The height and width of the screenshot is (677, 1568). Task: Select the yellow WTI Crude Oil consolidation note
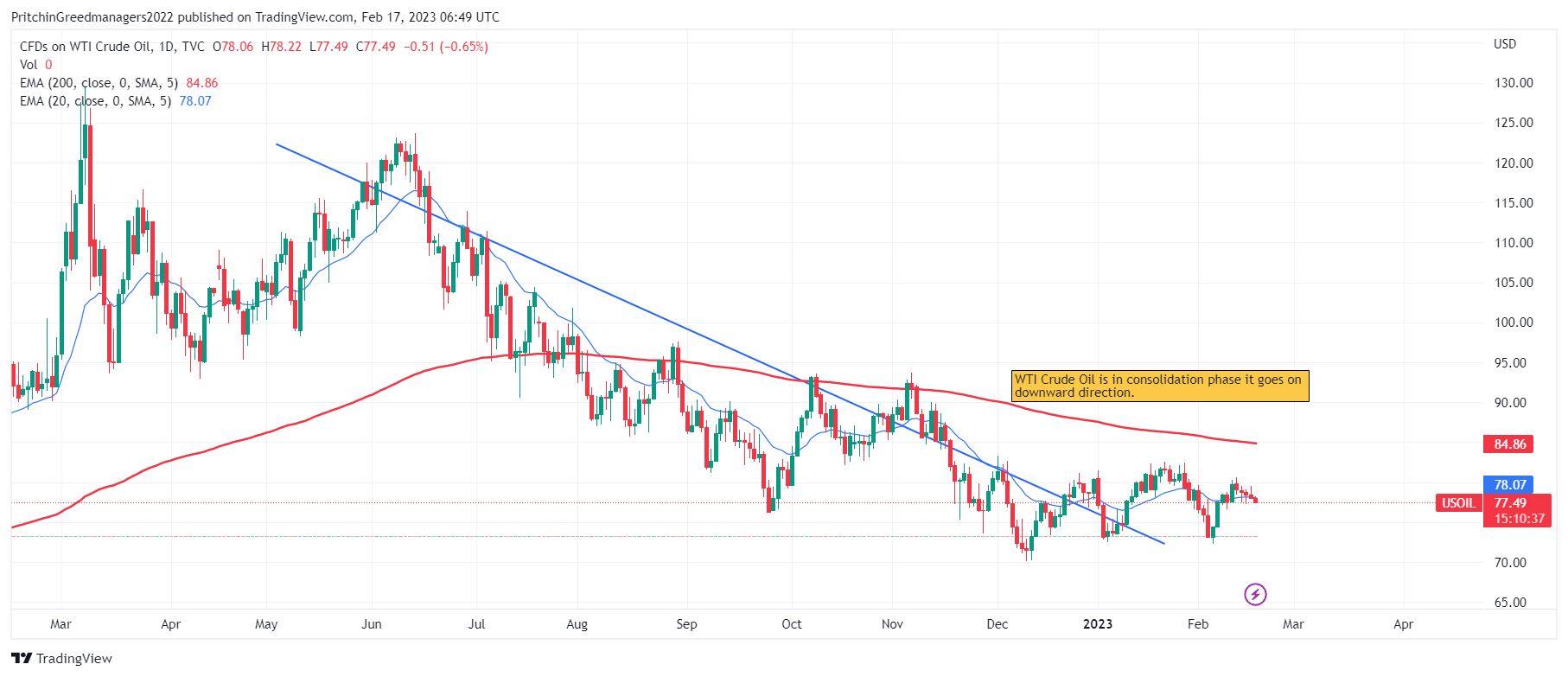coord(1160,386)
